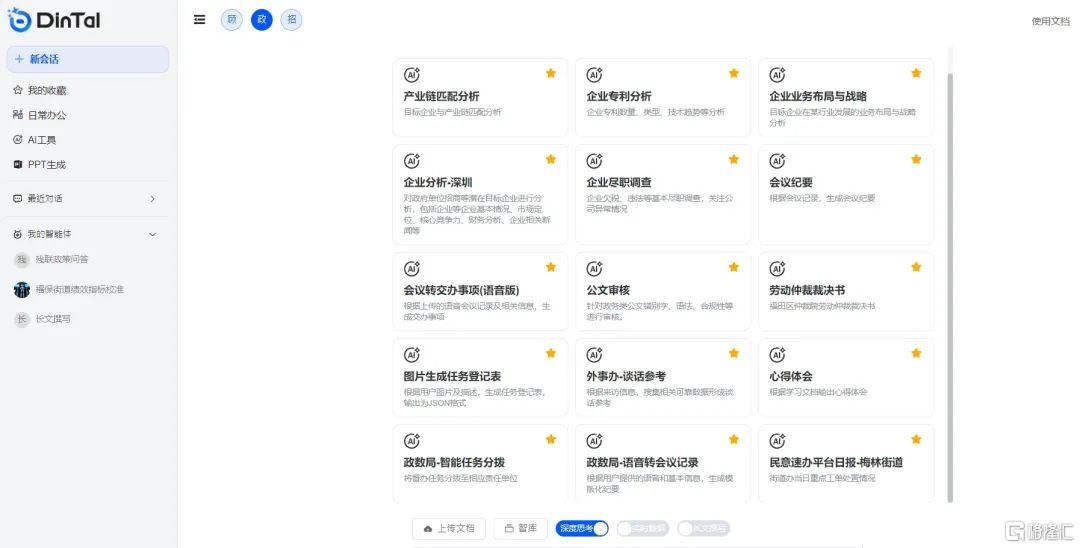The height and width of the screenshot is (548, 1080).
Task: Unfavorite the 图片生成任务登记表 card star
Action: click(551, 353)
